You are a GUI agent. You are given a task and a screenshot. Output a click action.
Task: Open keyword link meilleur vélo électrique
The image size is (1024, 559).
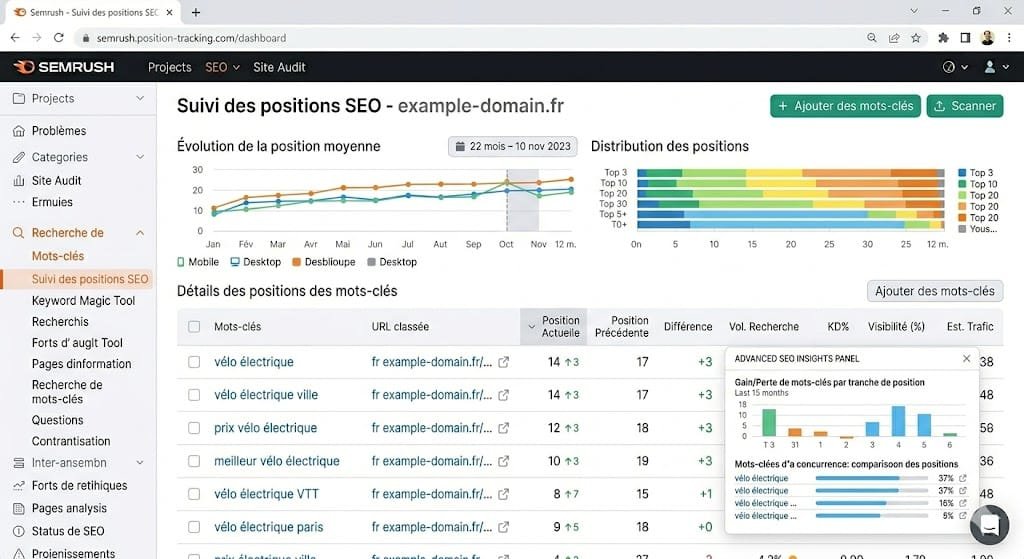point(277,461)
